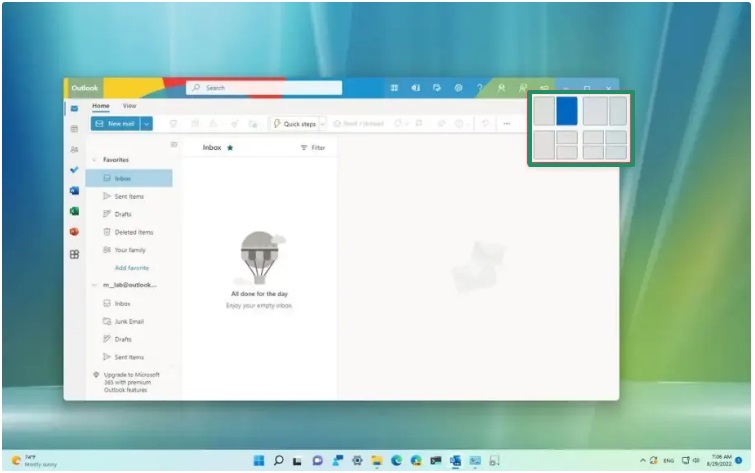Open the three-dot More options in the ribbon
This screenshot has width=755, height=473.
[x=507, y=124]
